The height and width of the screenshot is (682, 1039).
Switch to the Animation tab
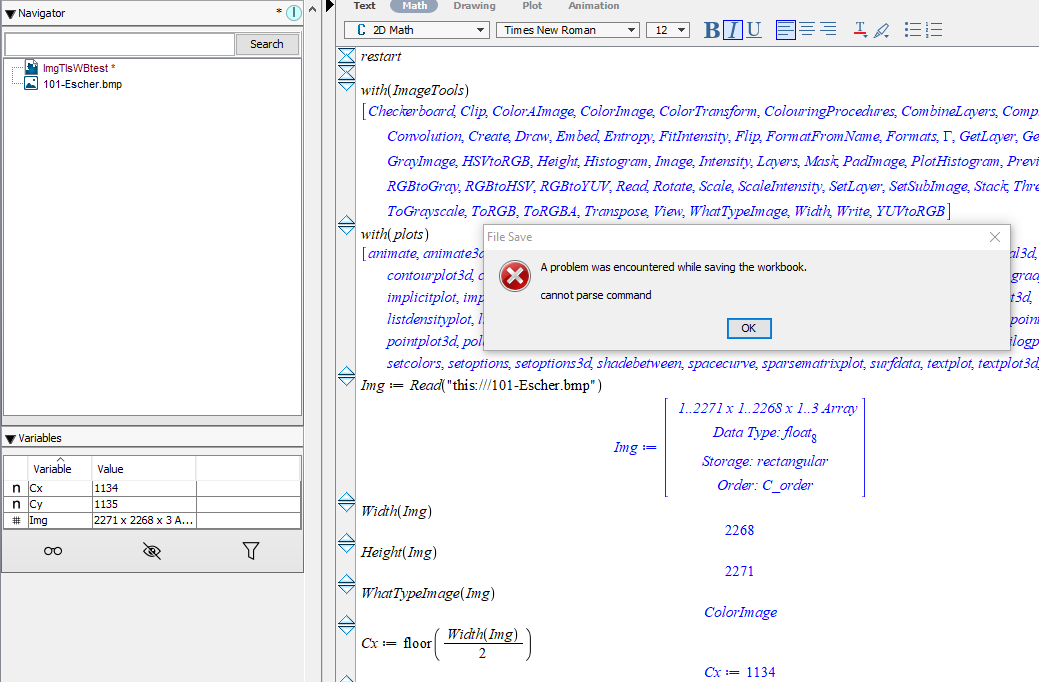594,5
